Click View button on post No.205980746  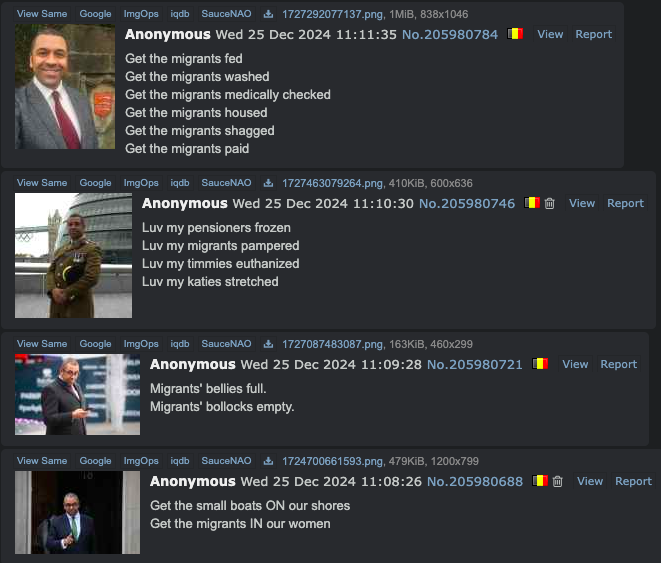click(x=582, y=203)
